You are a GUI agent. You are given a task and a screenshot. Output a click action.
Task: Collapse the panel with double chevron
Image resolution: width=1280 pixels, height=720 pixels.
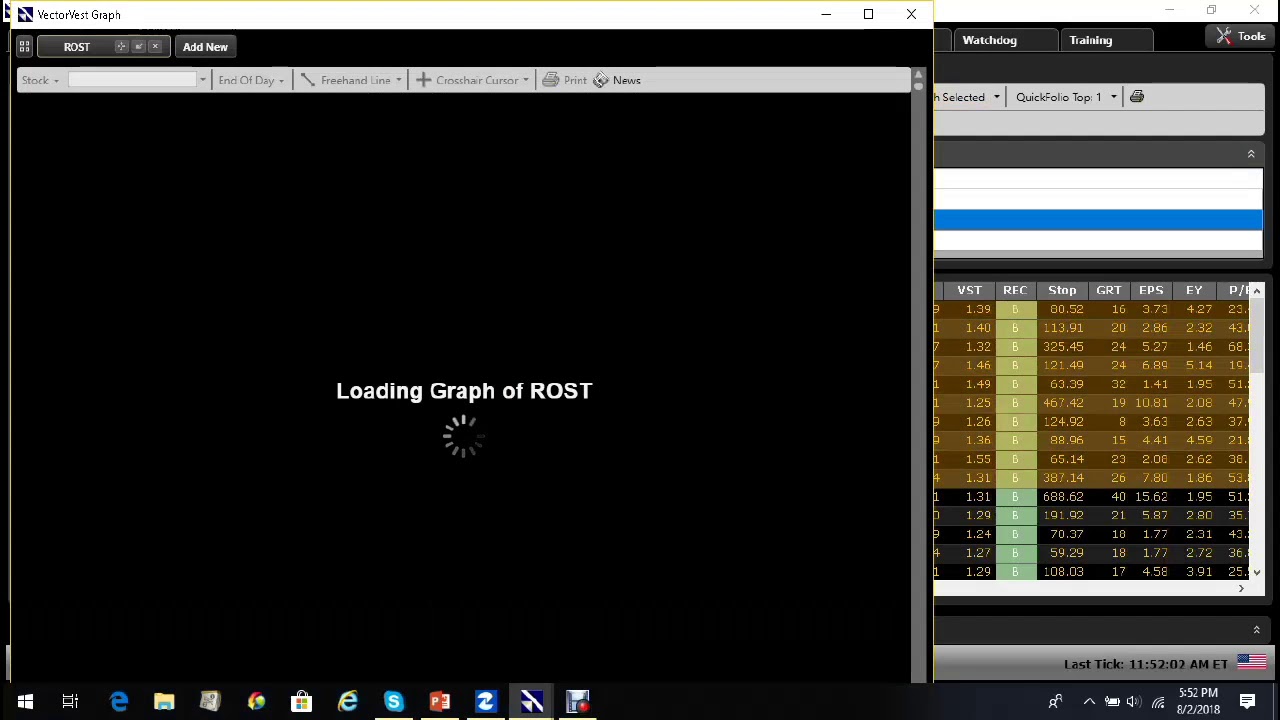pyautogui.click(x=1250, y=154)
